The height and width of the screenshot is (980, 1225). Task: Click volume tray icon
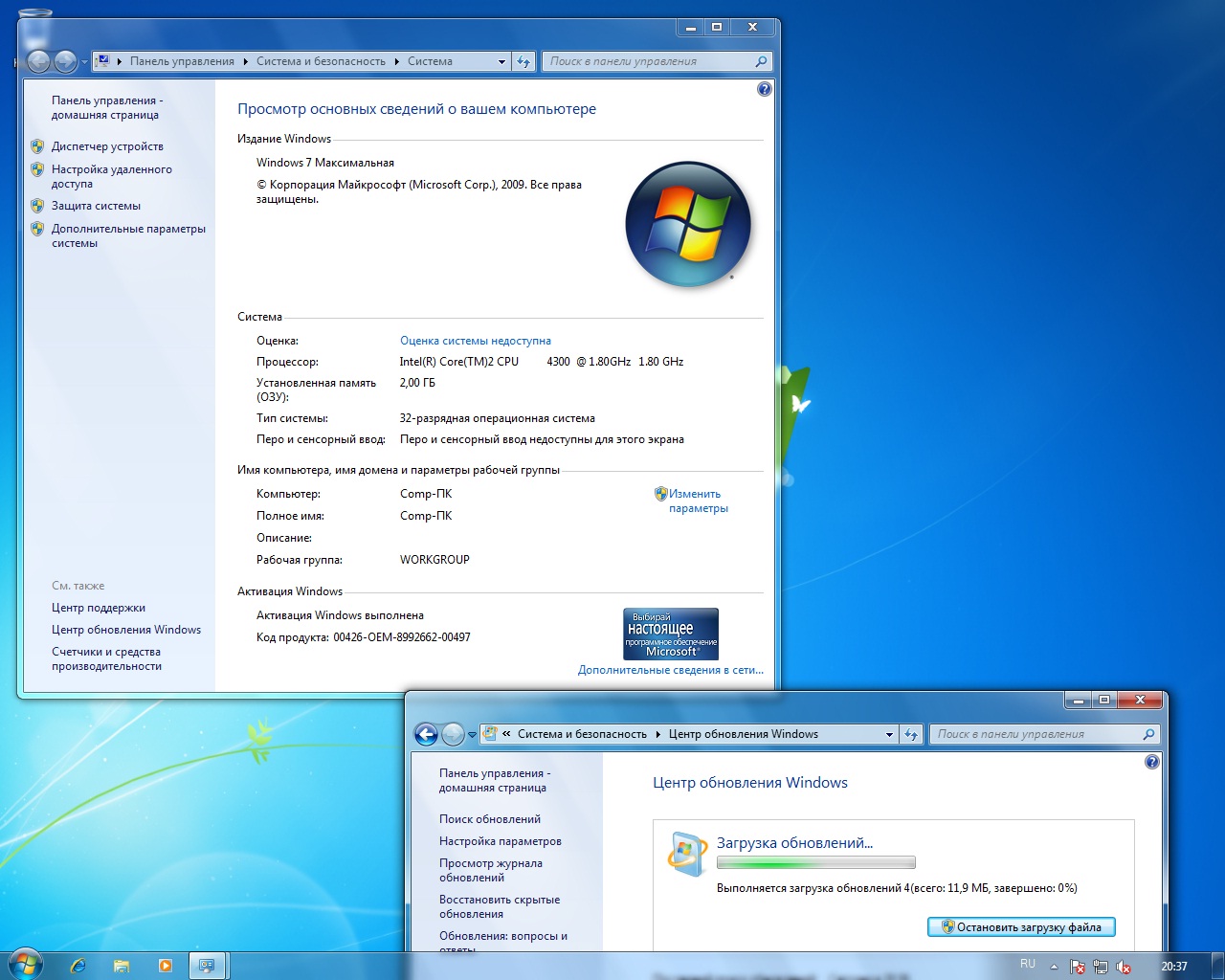1124,967
